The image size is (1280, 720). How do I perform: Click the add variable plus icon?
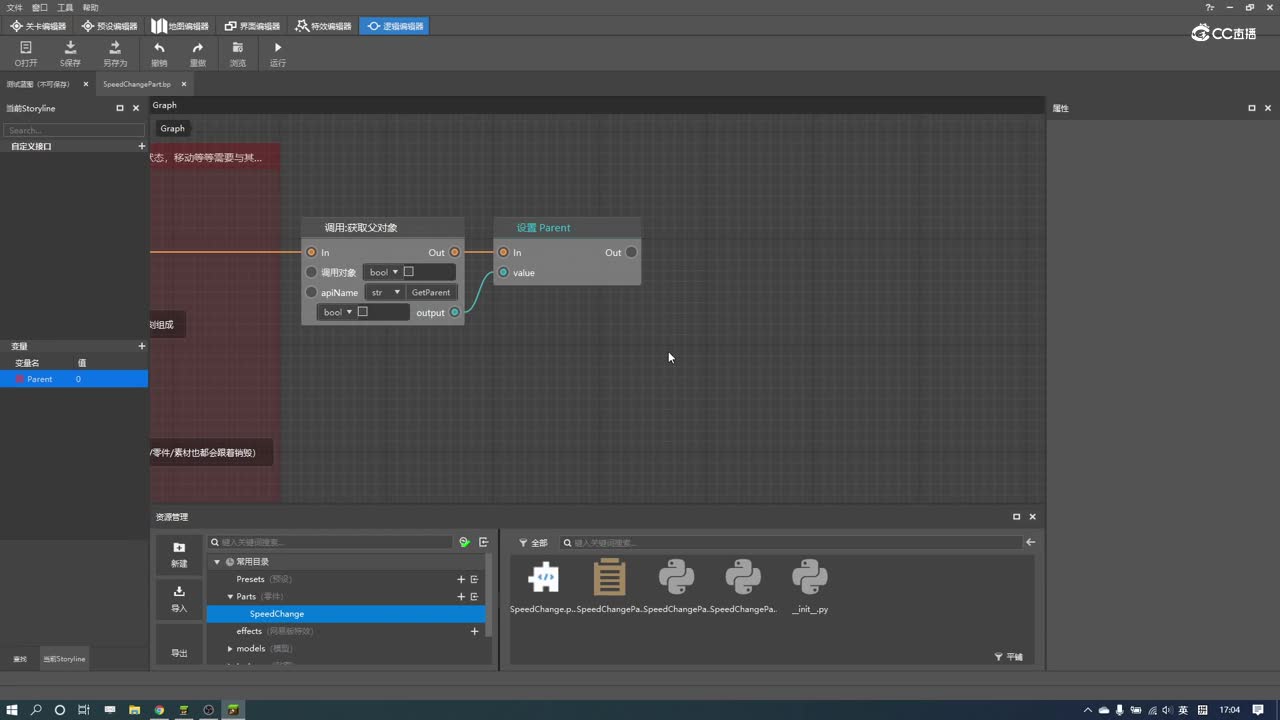click(141, 346)
